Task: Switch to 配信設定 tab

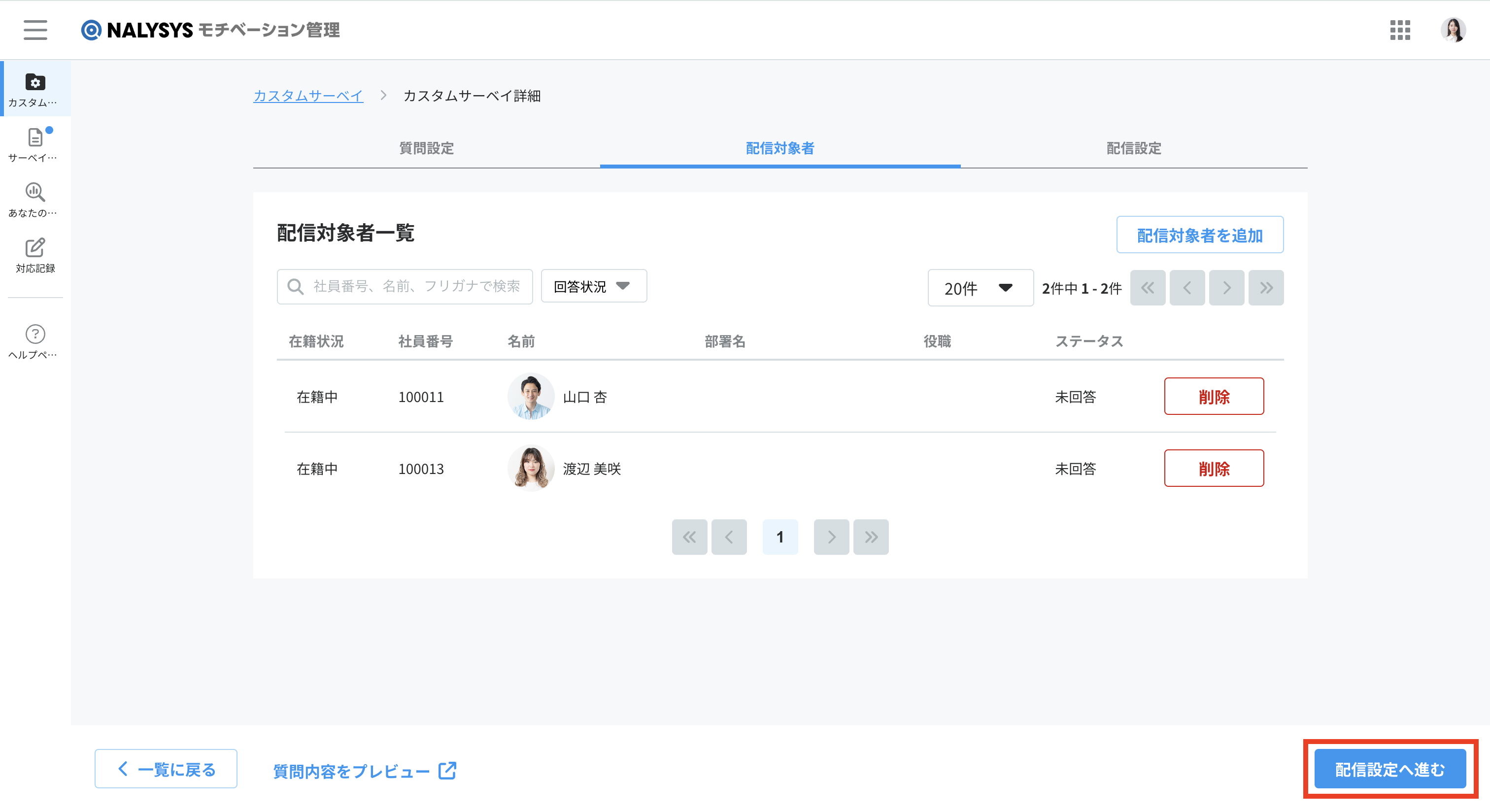Action: (1134, 148)
